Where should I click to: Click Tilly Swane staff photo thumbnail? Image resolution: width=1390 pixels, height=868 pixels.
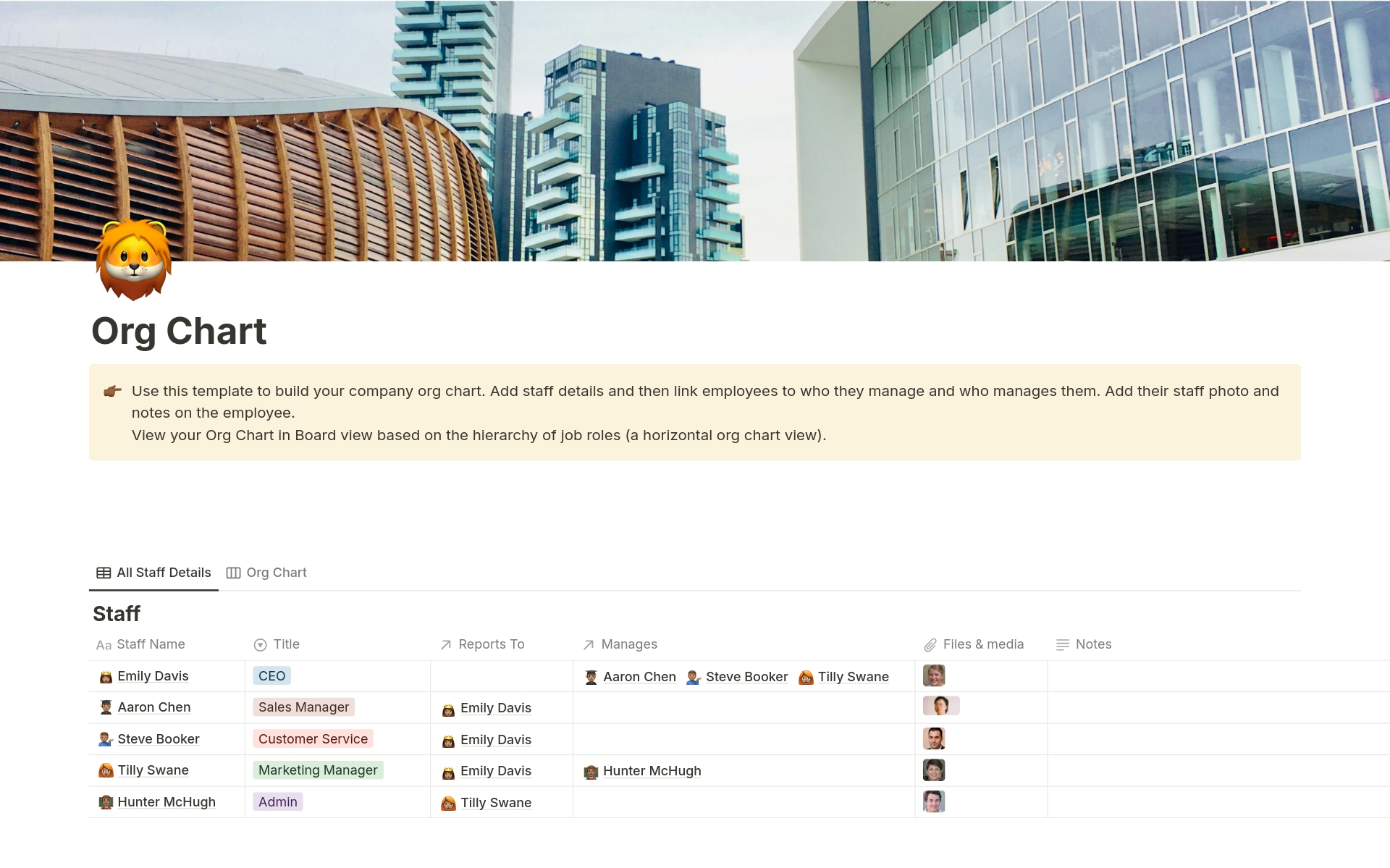(933, 770)
